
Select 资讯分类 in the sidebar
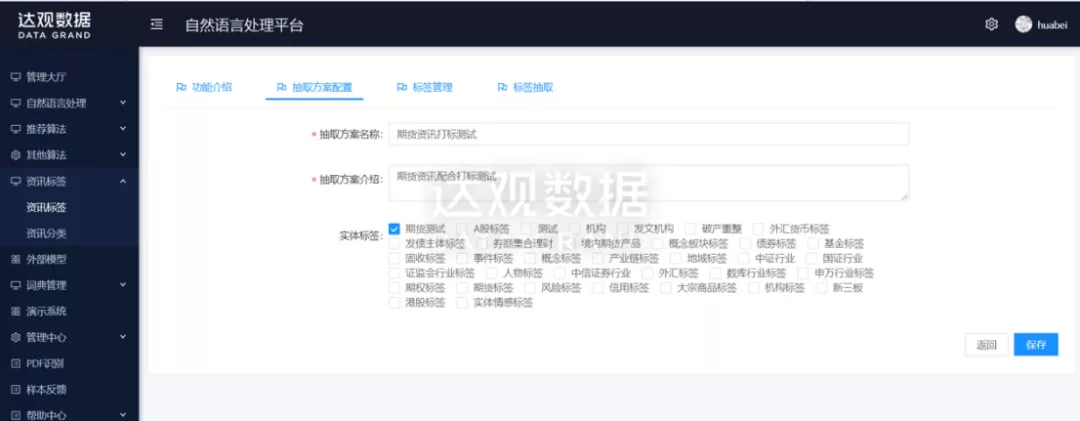(x=47, y=233)
